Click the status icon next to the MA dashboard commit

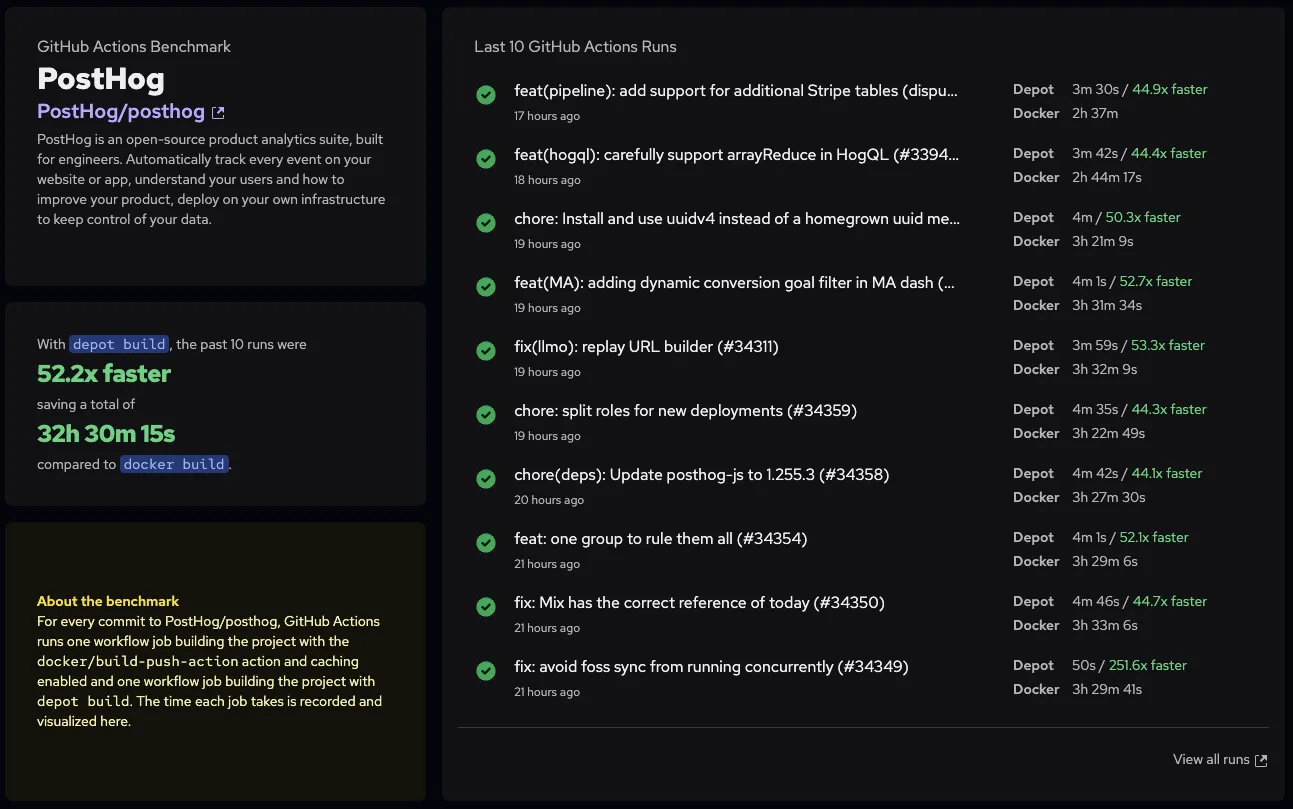(486, 286)
